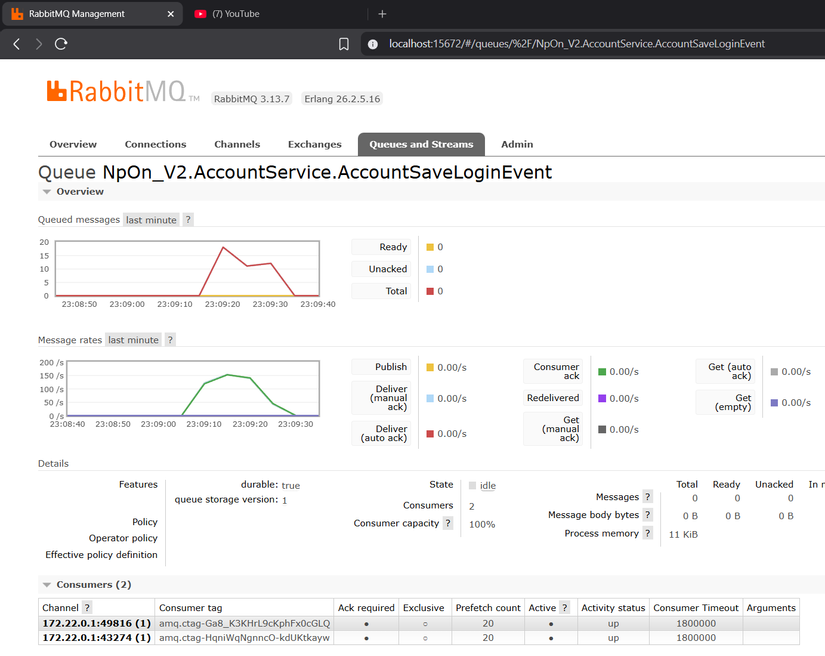
Task: Click the browser forward arrow
Action: click(x=38, y=44)
